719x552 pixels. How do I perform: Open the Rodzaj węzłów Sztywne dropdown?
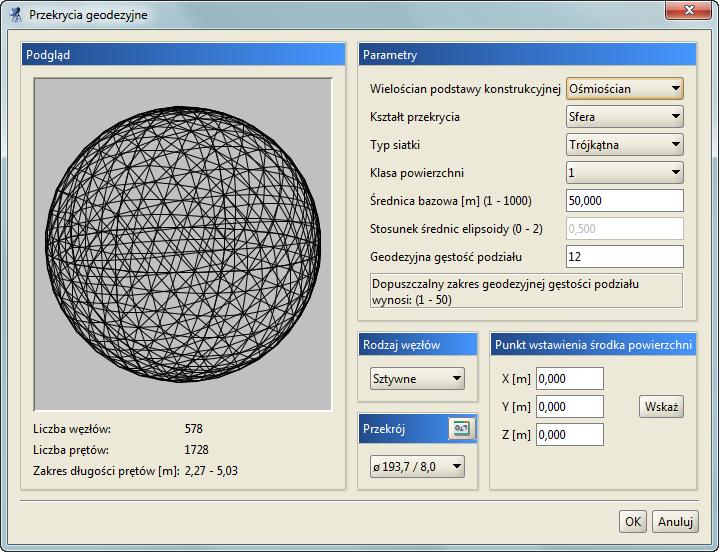point(417,379)
